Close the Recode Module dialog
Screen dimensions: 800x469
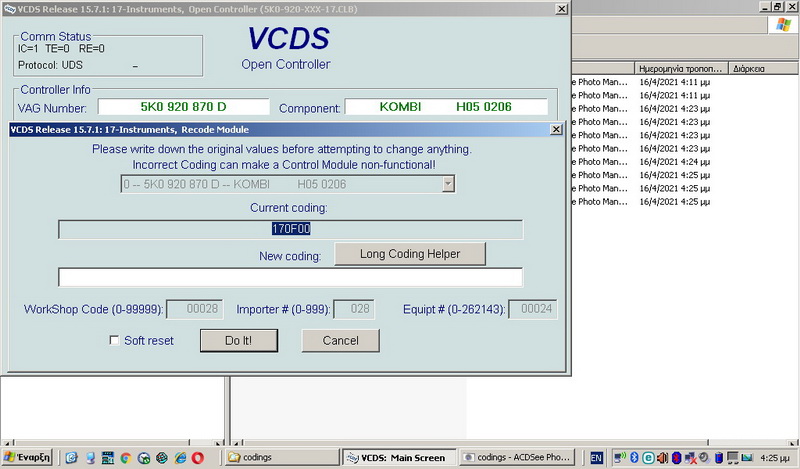[x=556, y=130]
